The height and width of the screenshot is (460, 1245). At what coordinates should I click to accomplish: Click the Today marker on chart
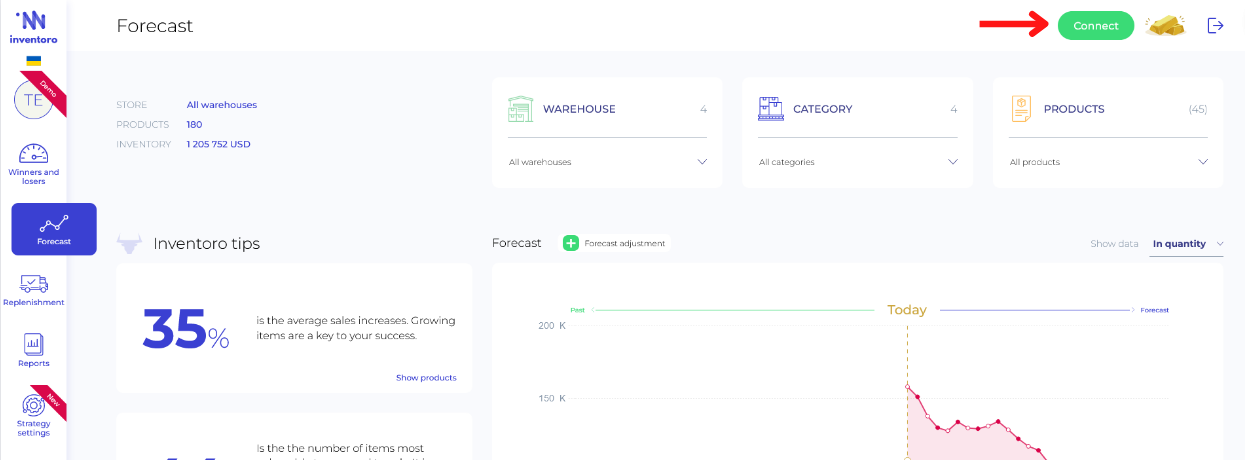pyautogui.click(x=907, y=310)
